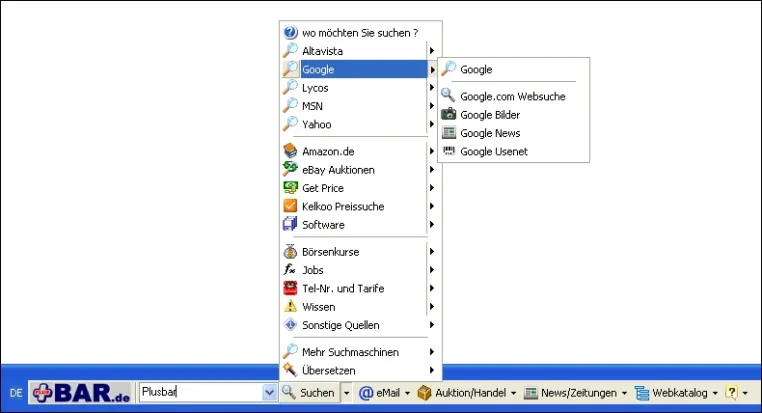Click the Auktion/Handel toolbar button label
Viewport: 762px width, 413px height.
pos(470,393)
